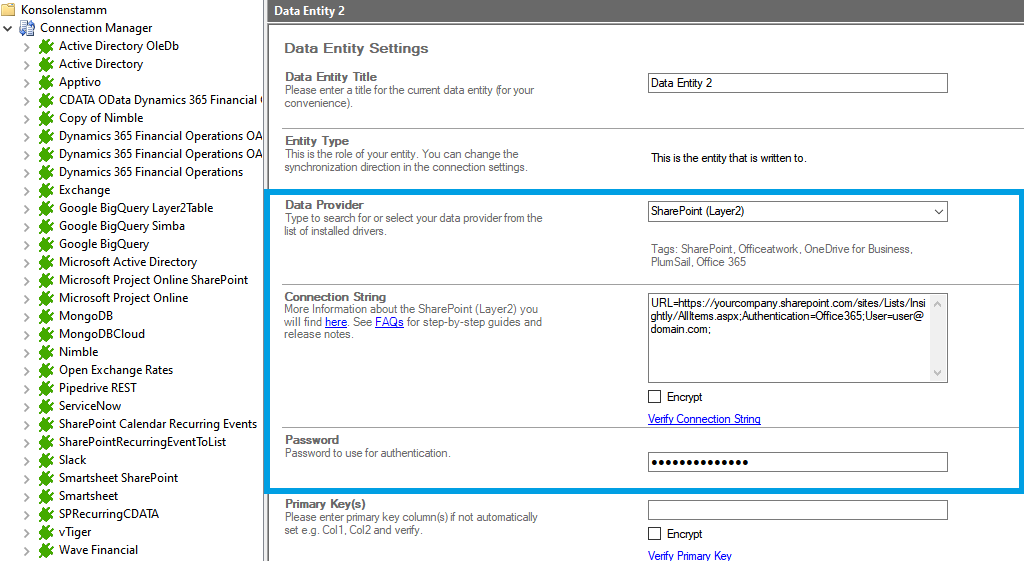Click into the Password field

point(797,462)
